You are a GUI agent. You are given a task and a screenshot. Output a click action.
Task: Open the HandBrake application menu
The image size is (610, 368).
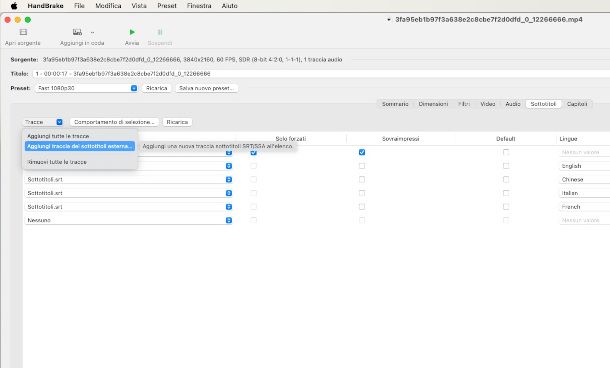46,6
